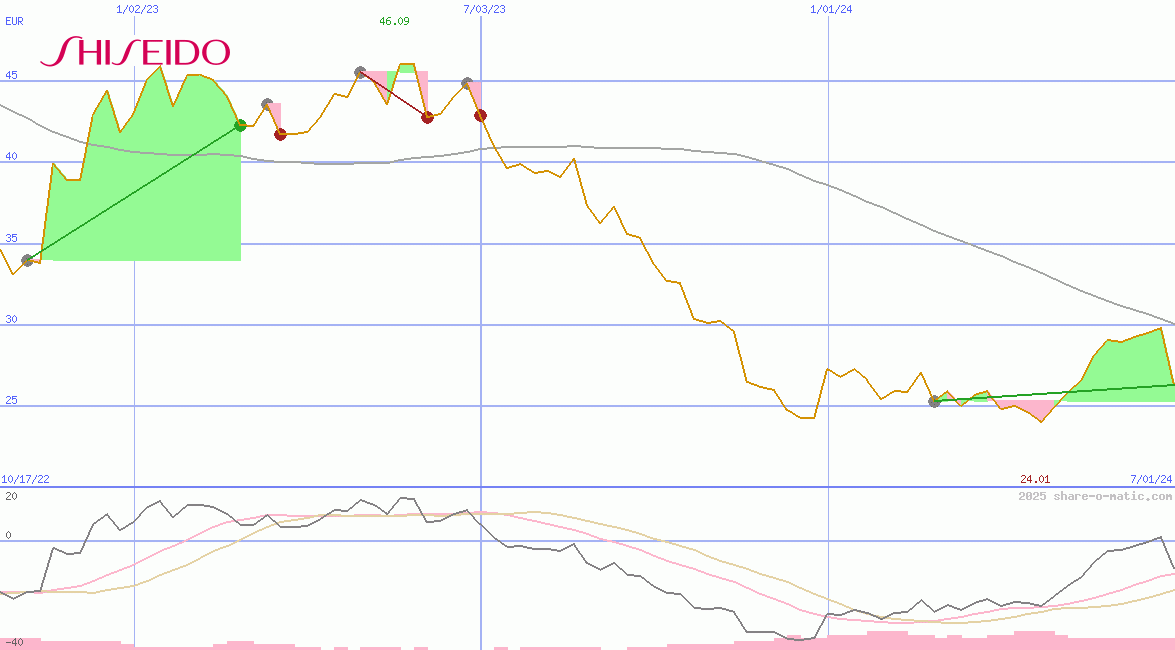This screenshot has width=1175, height=650.
Task: Click red marker on the 7/03/23 vertical line
Action: point(480,115)
